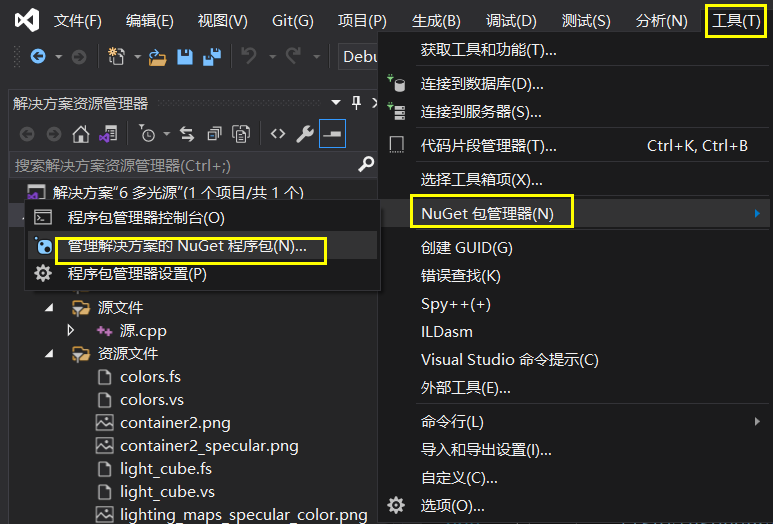This screenshot has width=773, height=524.
Task: Select 导入和导出设置(I)... menu item
Action: (x=573, y=450)
